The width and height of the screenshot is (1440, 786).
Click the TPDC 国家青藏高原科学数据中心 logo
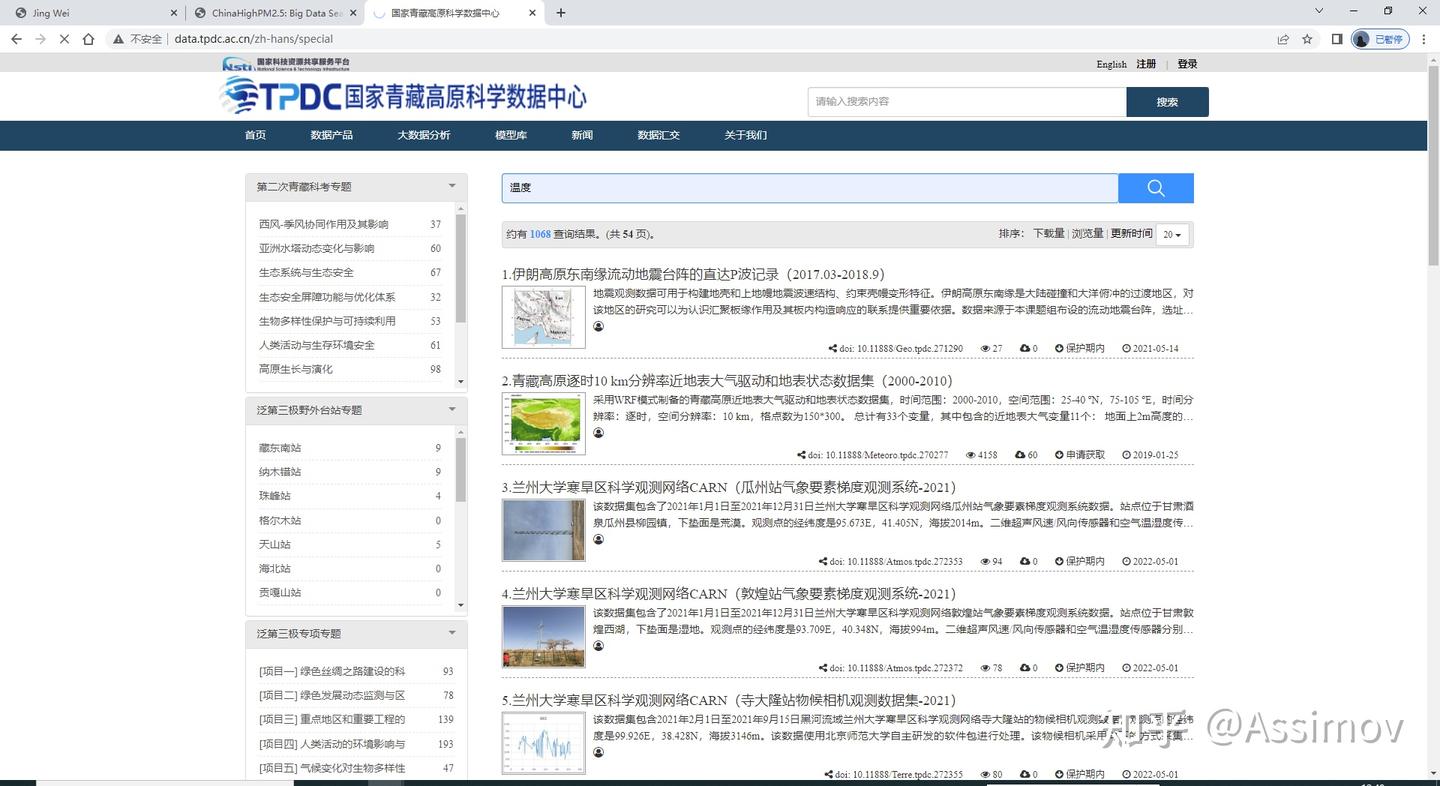[400, 96]
